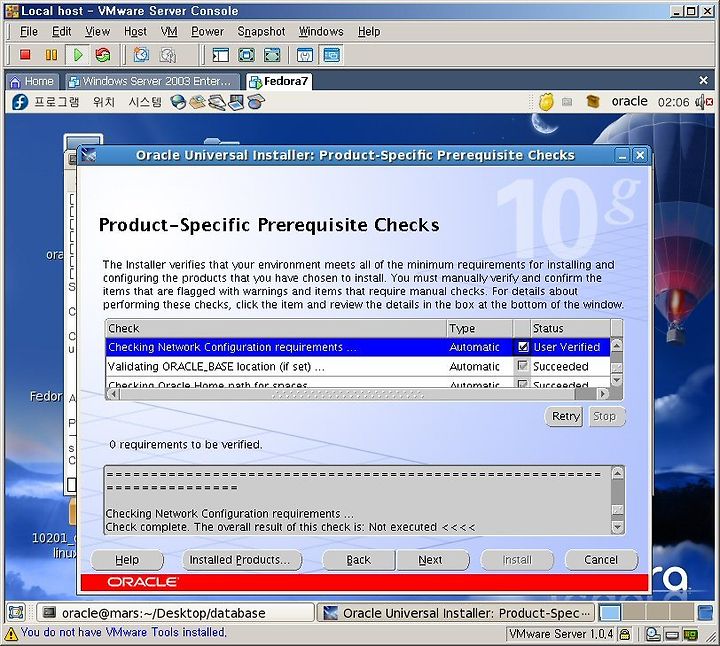Image resolution: width=720 pixels, height=646 pixels.
Task: Click the lock icon in VMware status bar
Action: 624,635
